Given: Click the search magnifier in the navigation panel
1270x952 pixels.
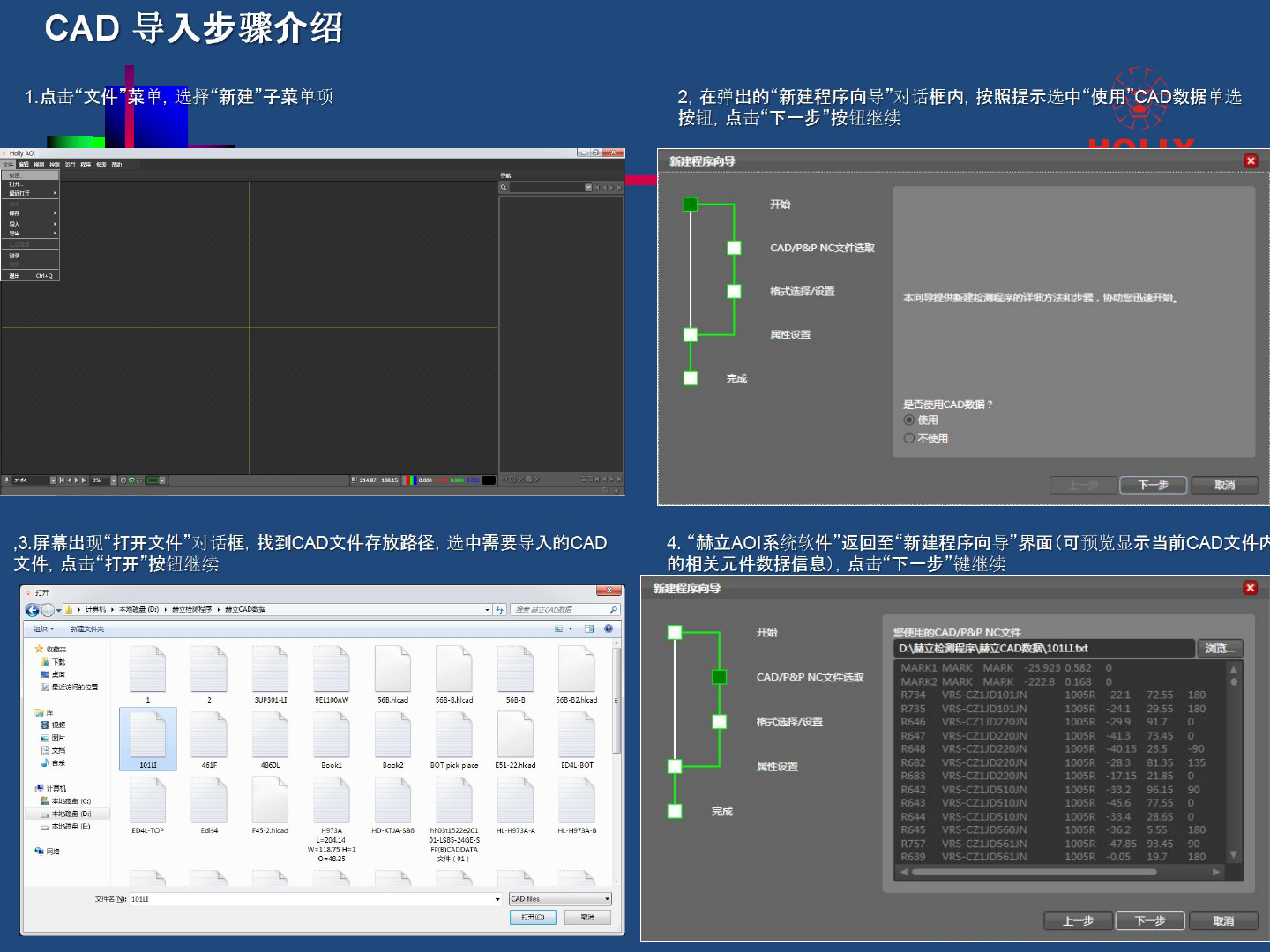Looking at the screenshot, I should (504, 187).
